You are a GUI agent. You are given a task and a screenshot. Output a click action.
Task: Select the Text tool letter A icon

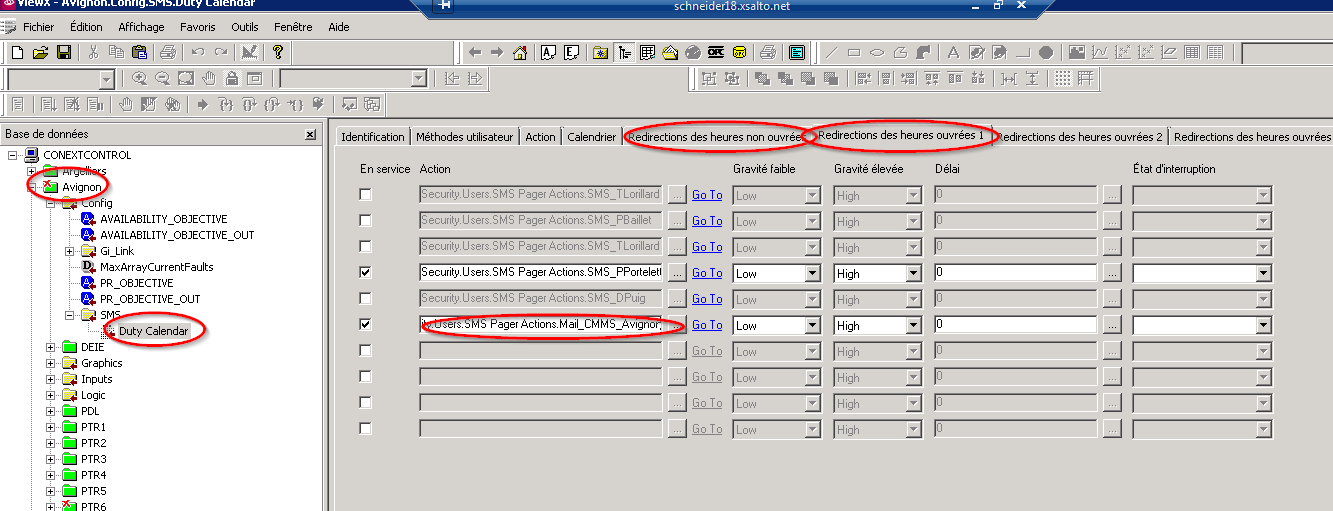pyautogui.click(x=953, y=52)
